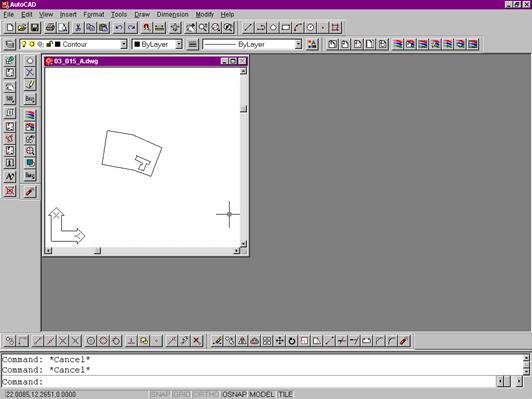Click the Save icon in toolbar
This screenshot has width=532, height=399.
point(35,27)
